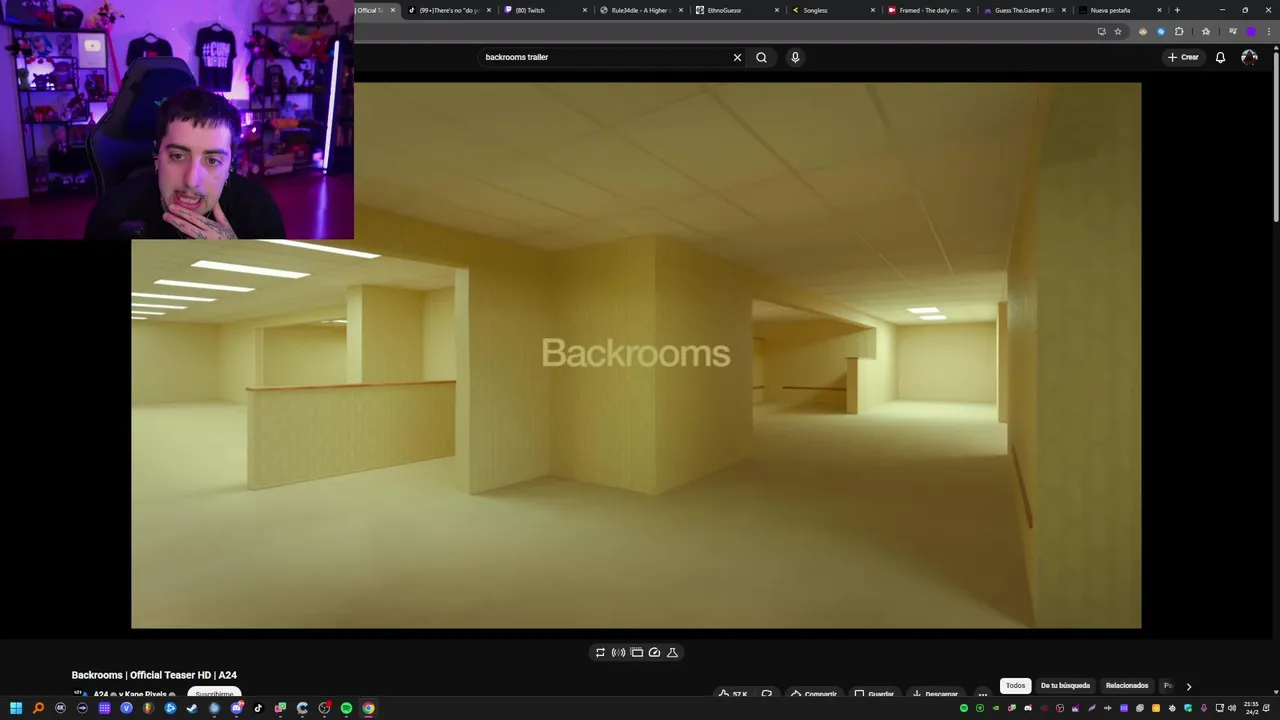Click the YouTube search magnifier button
1280x720 pixels.
(x=761, y=57)
